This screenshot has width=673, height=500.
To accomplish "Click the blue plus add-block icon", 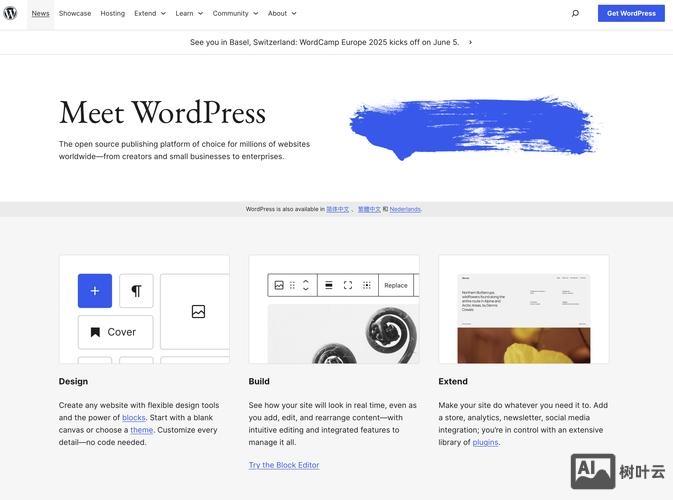I will (95, 291).
